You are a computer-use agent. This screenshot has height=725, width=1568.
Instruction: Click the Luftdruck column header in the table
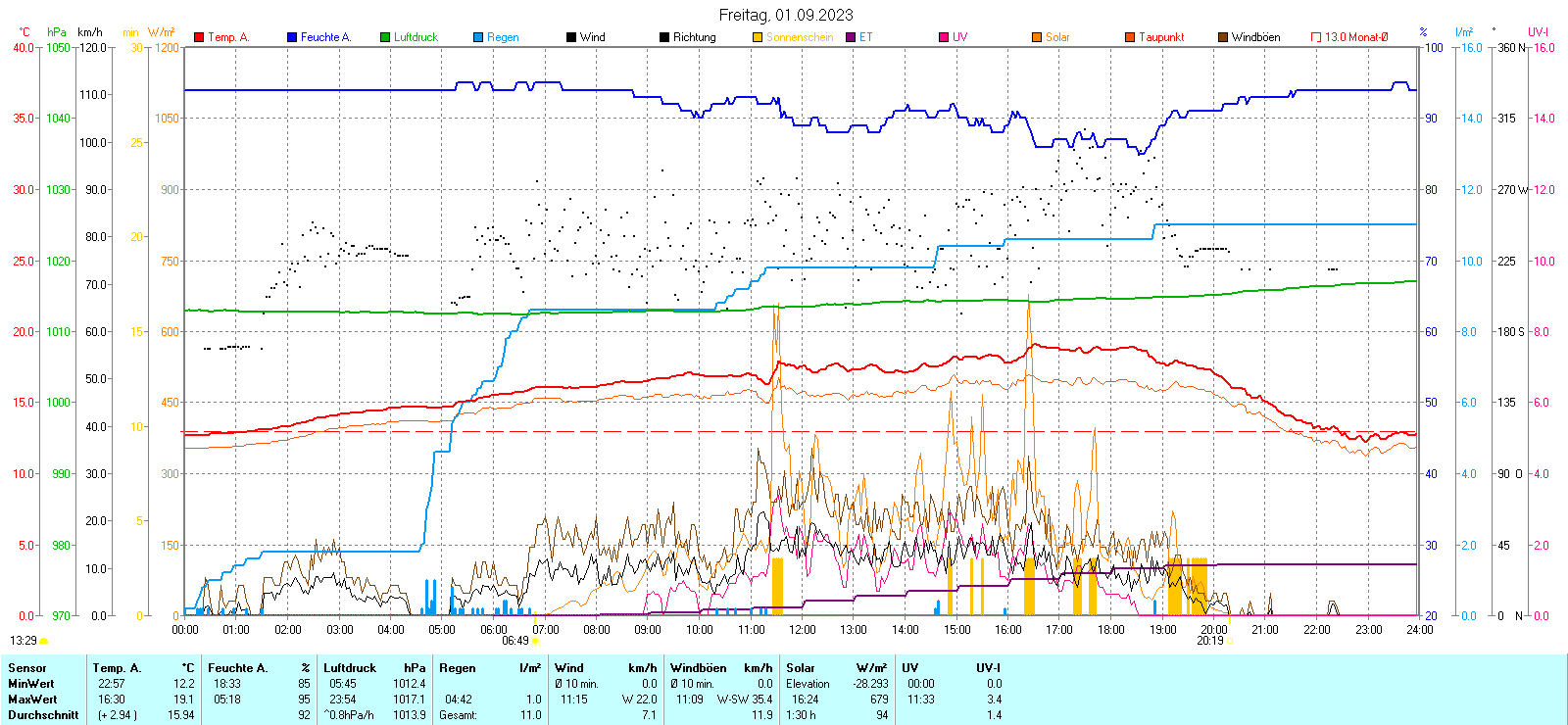click(x=350, y=668)
